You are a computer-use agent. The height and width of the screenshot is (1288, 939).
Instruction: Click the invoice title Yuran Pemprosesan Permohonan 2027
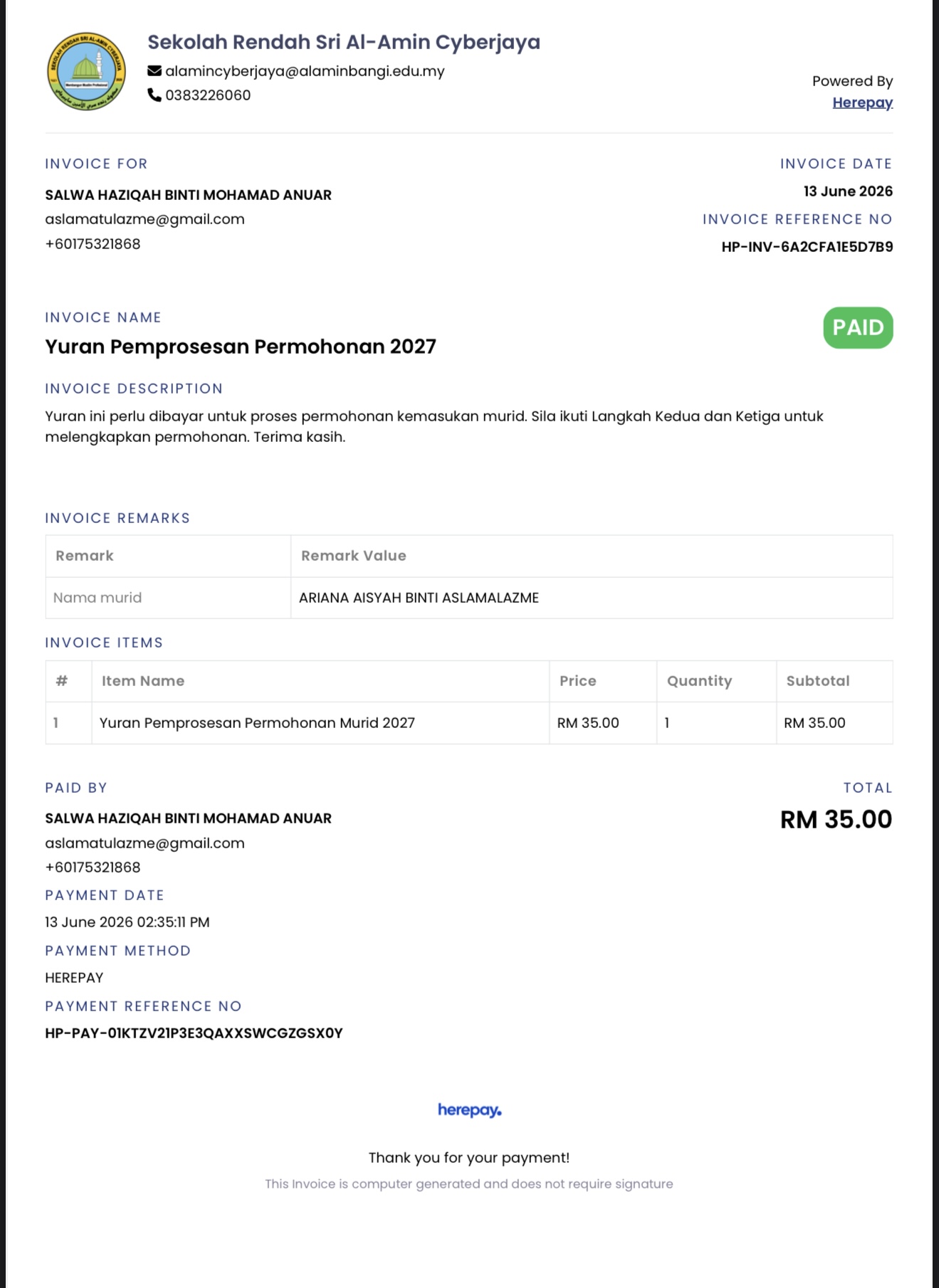241,347
